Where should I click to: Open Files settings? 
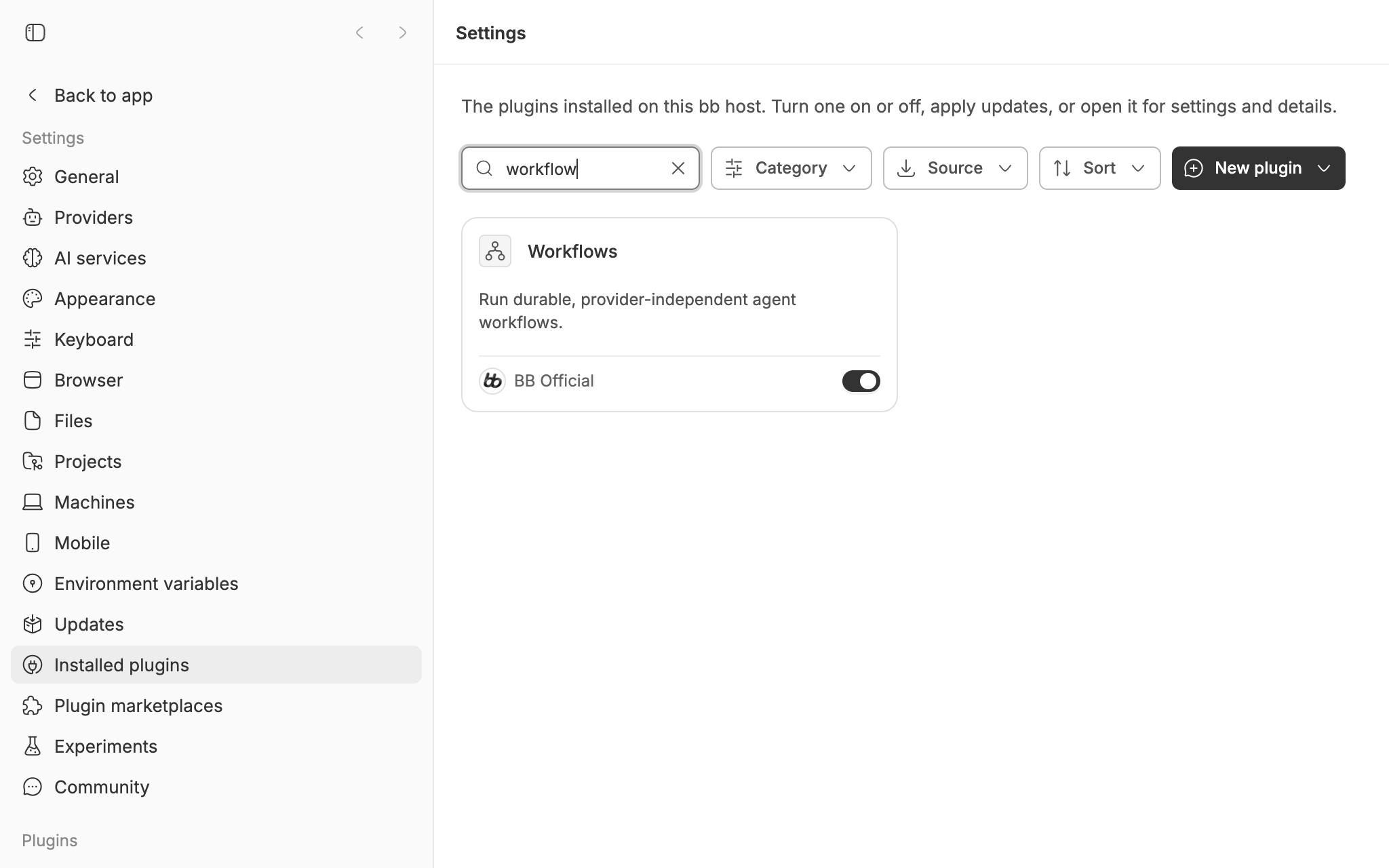coord(216,420)
